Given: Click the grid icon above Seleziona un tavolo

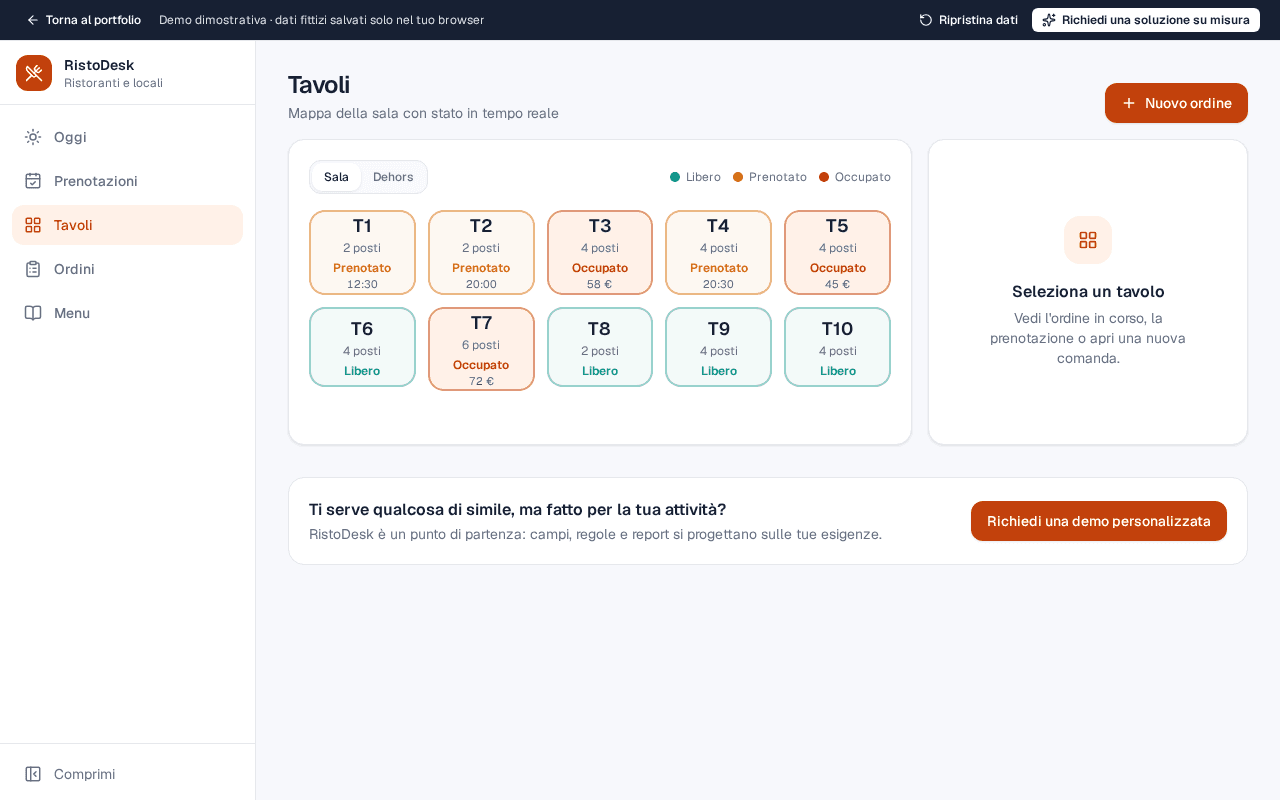Looking at the screenshot, I should point(1088,240).
